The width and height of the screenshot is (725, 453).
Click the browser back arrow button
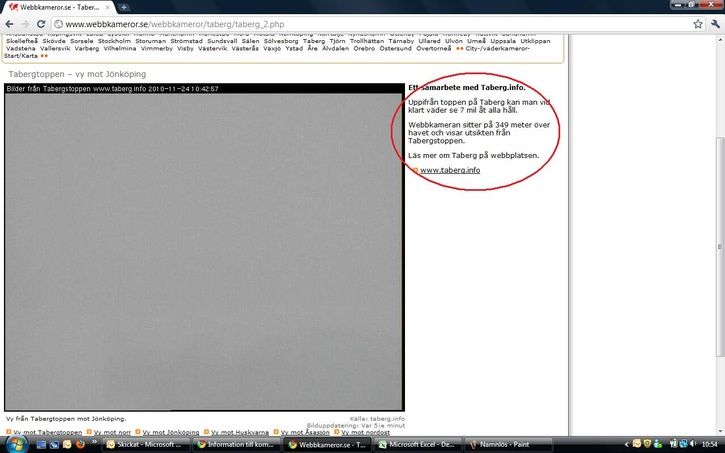[9, 23]
